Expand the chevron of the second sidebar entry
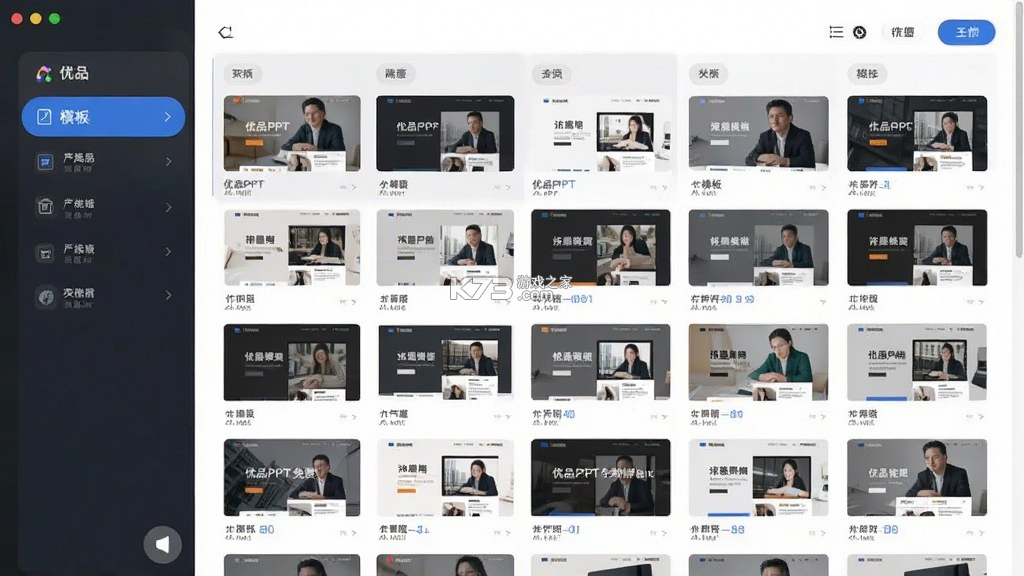 coord(168,161)
